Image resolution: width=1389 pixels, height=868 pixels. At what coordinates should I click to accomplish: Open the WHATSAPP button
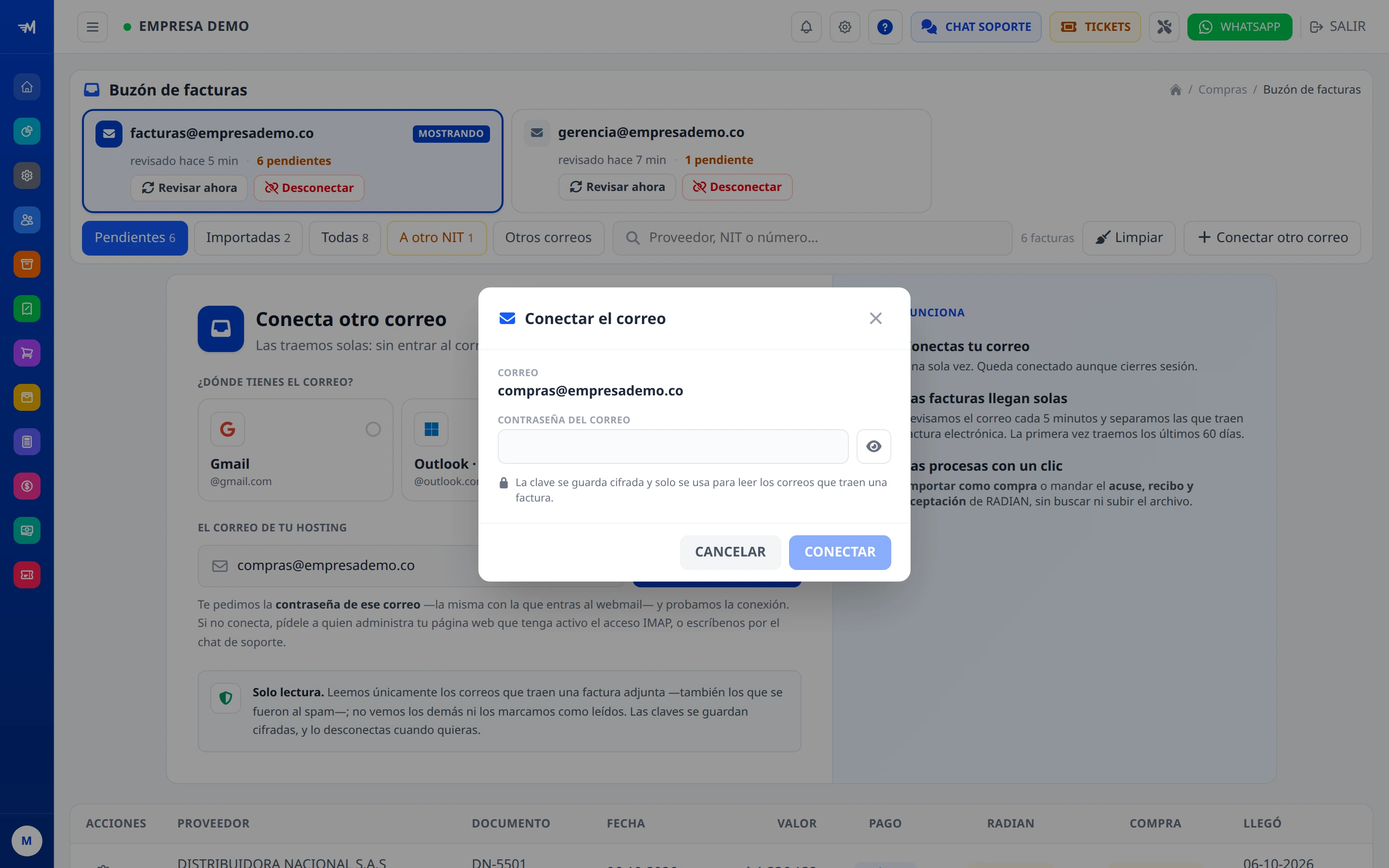[1240, 27]
